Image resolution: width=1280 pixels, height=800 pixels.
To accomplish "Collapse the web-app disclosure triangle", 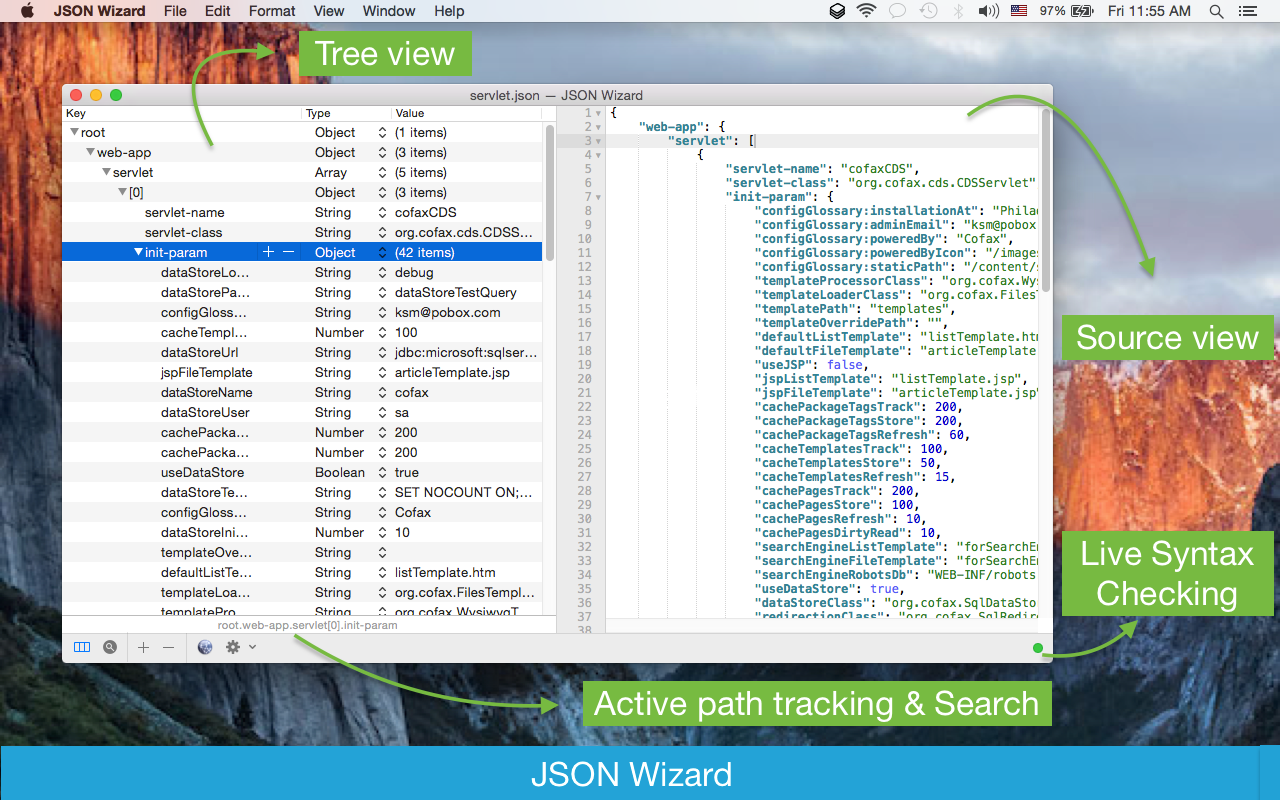I will point(90,152).
